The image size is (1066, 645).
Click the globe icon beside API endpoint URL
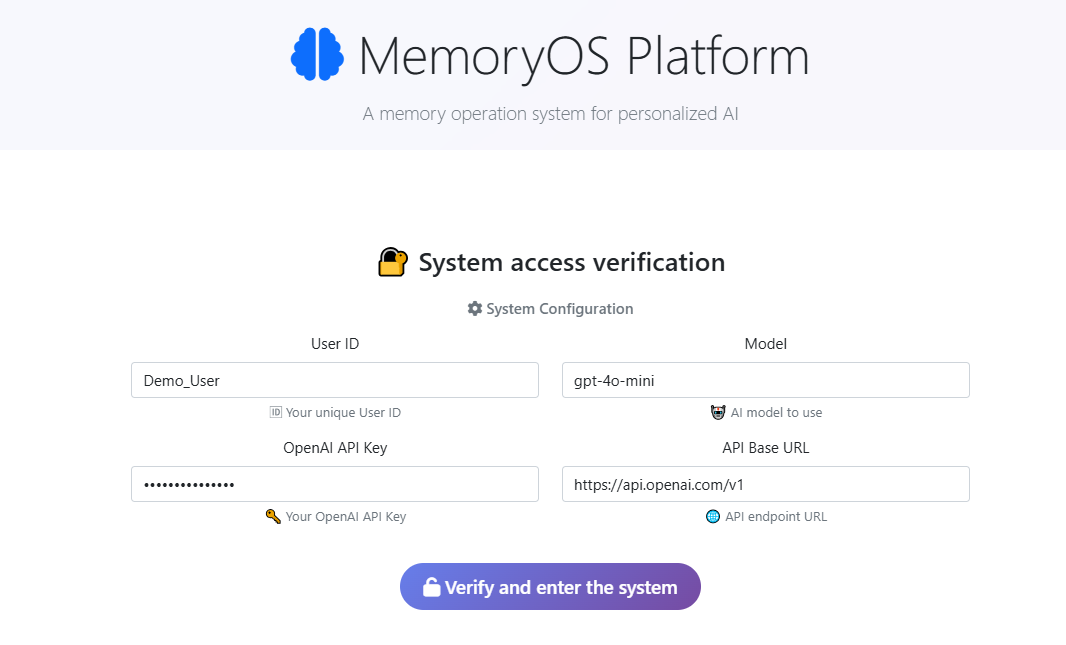tap(713, 517)
